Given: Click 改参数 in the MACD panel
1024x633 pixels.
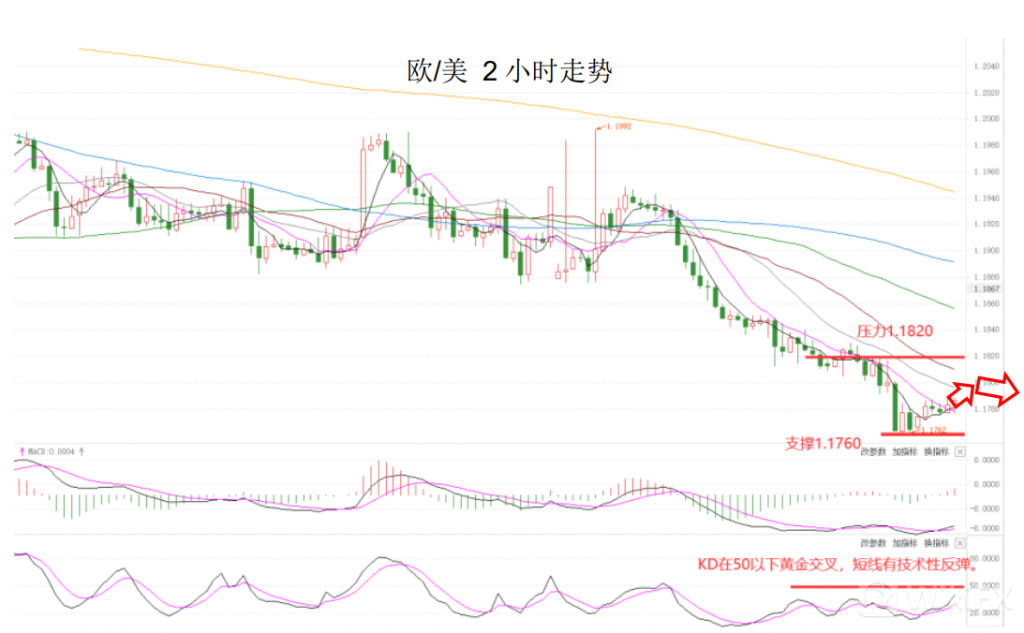Looking at the screenshot, I should pos(874,452).
